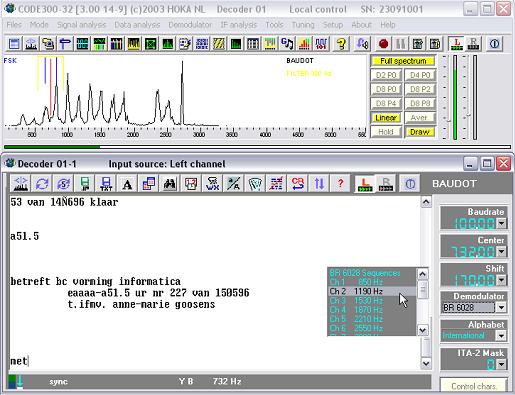
Task: Select Ch 2 1190 Hz list entry
Action: (x=372, y=291)
